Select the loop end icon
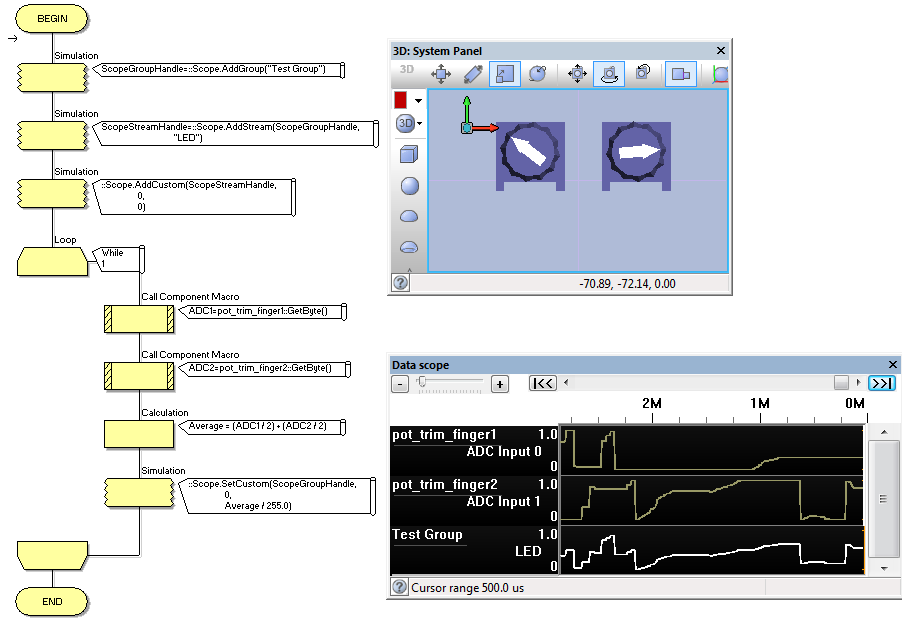Viewport: 902px width, 621px height. (52, 555)
